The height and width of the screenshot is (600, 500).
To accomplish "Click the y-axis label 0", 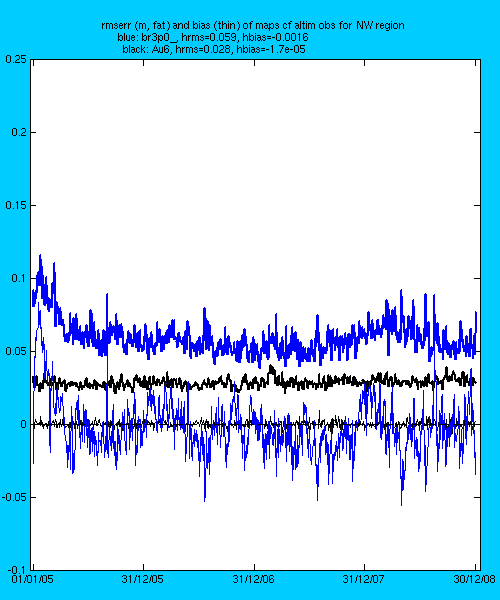I will 24,424.
